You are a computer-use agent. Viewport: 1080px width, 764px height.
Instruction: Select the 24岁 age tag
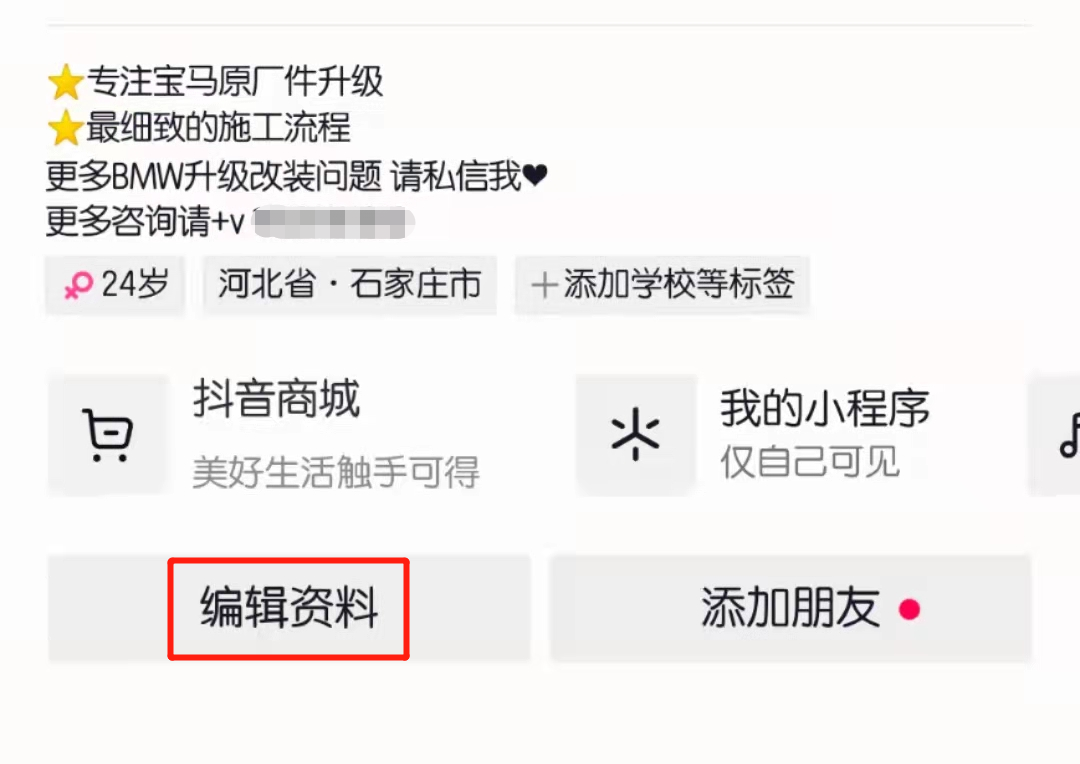(116, 285)
